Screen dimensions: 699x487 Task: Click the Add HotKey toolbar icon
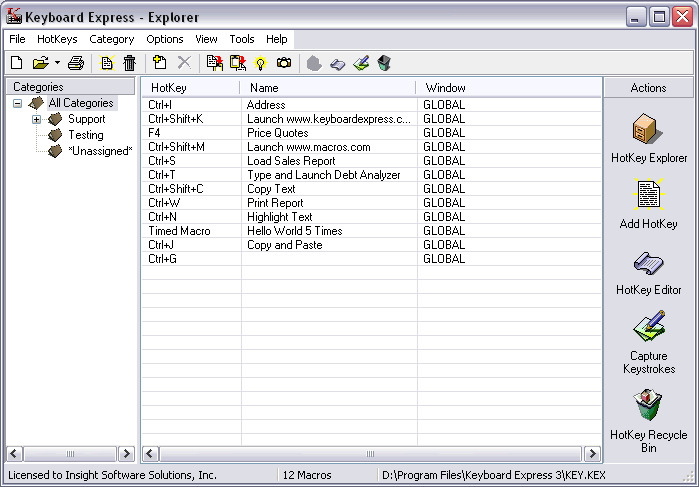coord(107,63)
